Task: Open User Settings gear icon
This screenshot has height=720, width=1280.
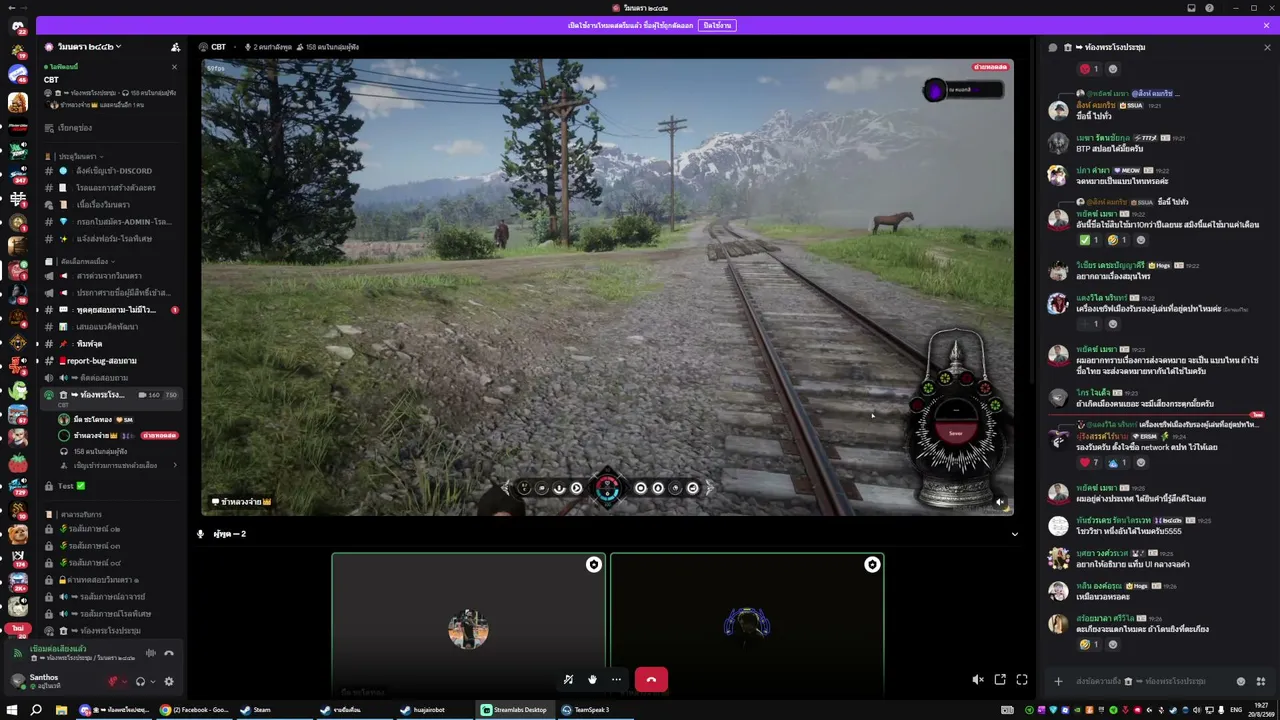Action: [x=168, y=682]
